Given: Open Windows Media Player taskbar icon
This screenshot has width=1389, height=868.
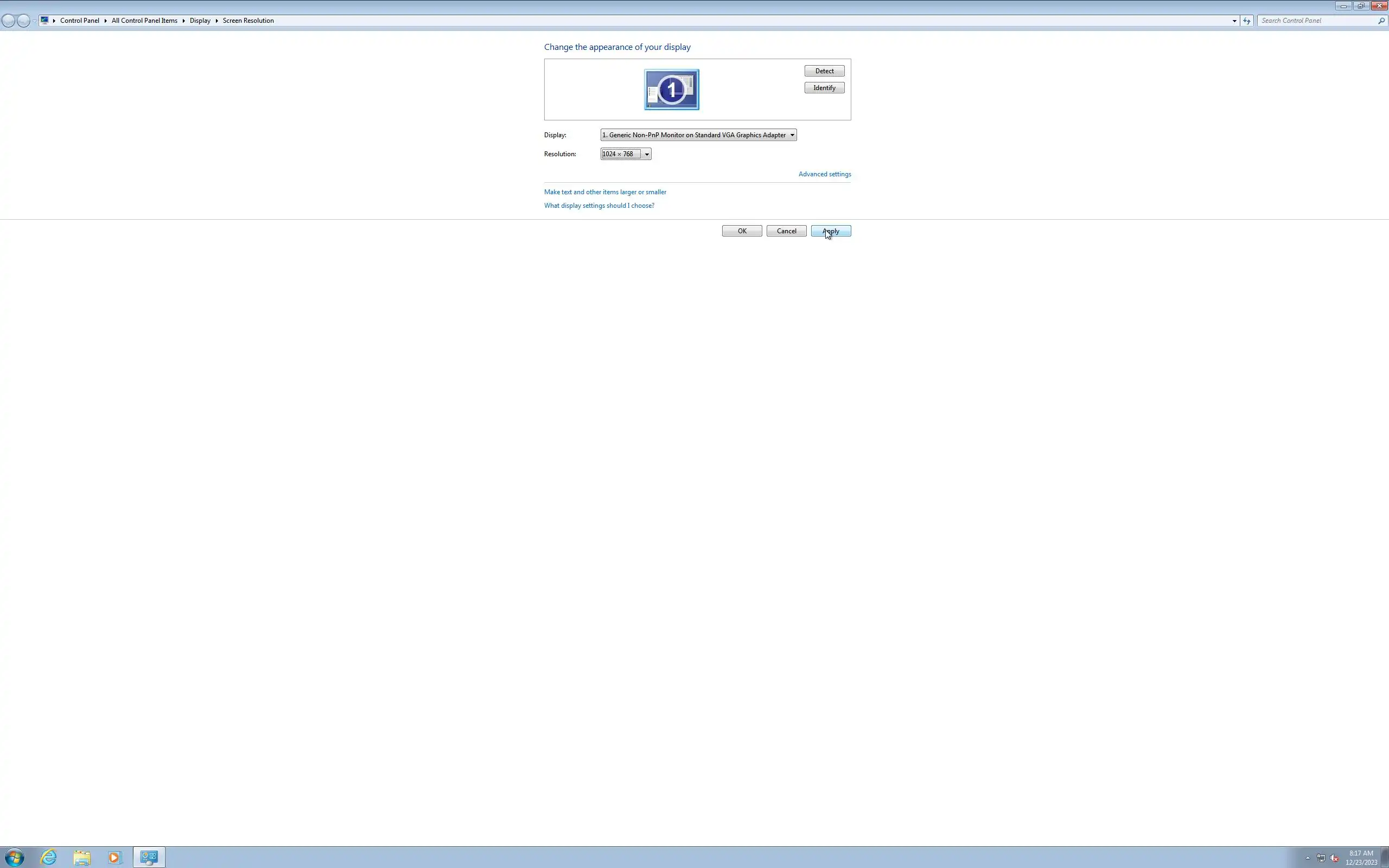Looking at the screenshot, I should 115,858.
